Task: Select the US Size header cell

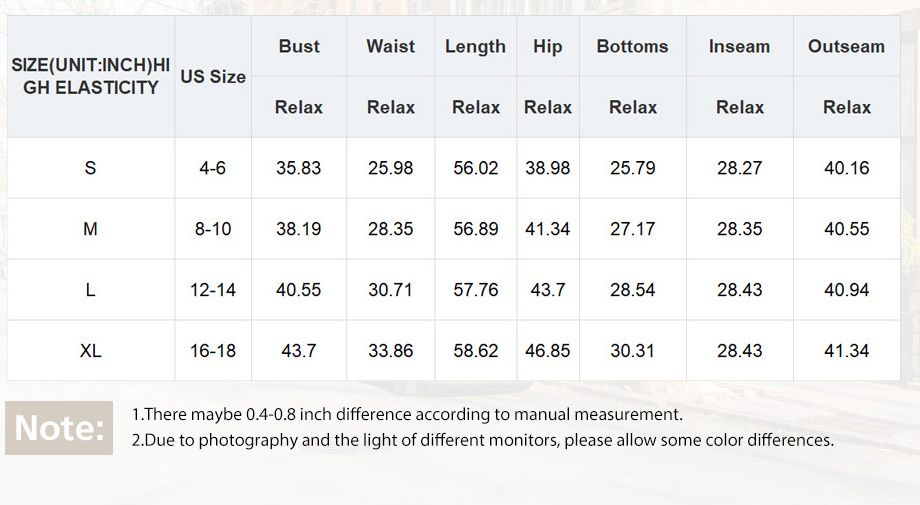Action: pos(213,77)
